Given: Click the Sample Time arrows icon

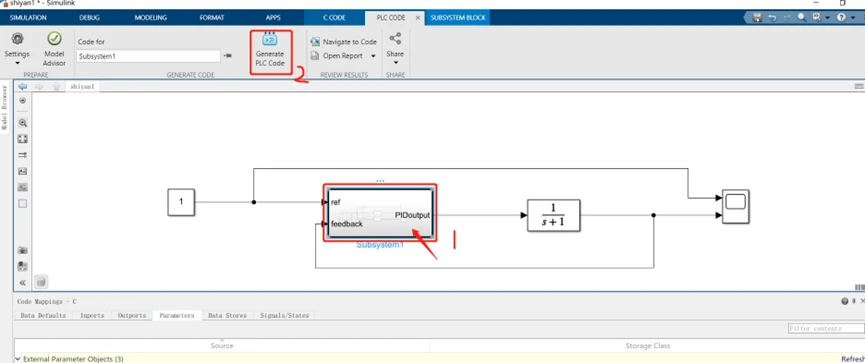Looking at the screenshot, I should pyautogui.click(x=23, y=155).
